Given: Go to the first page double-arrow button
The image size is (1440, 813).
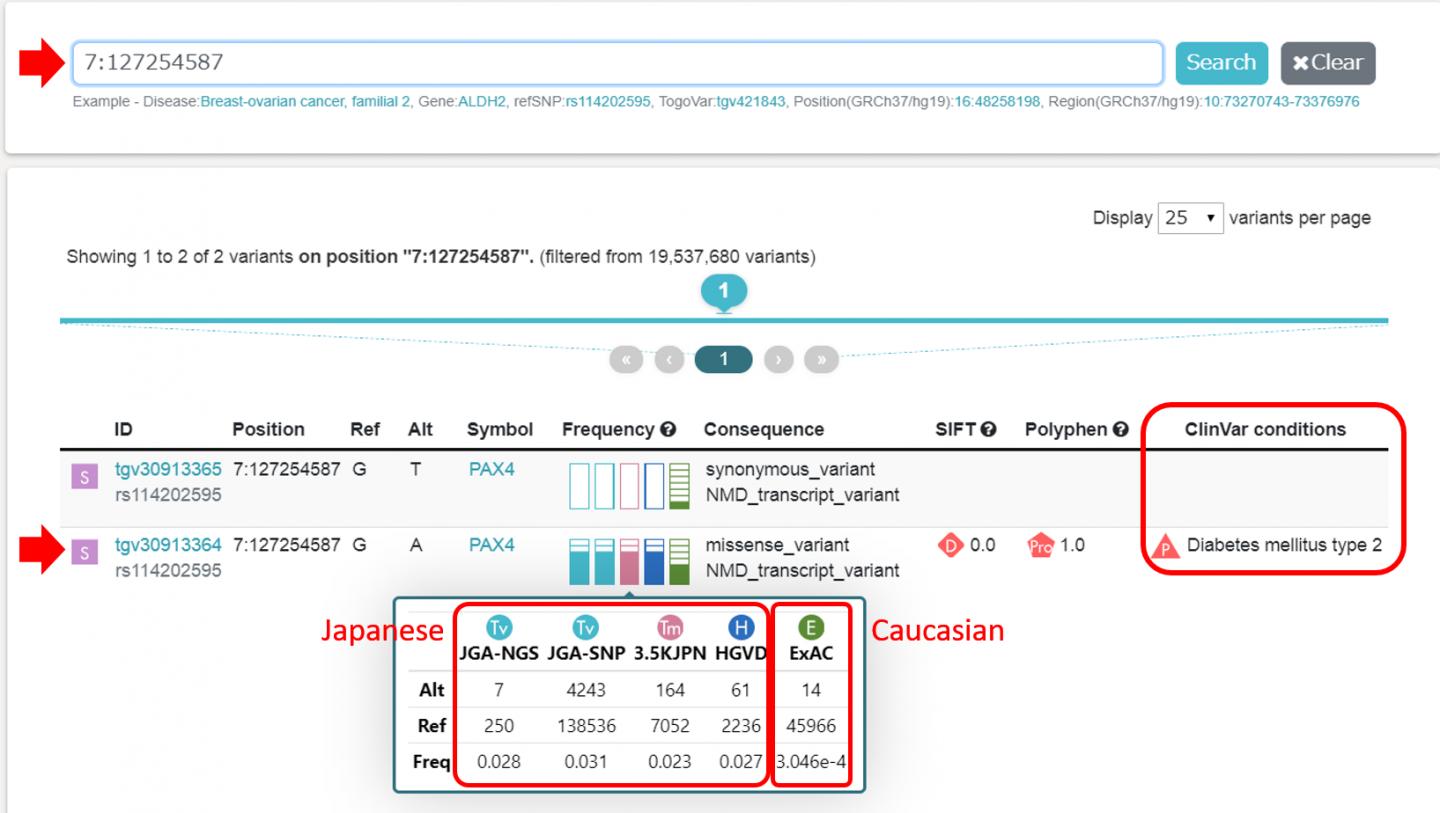Looking at the screenshot, I should point(625,361).
